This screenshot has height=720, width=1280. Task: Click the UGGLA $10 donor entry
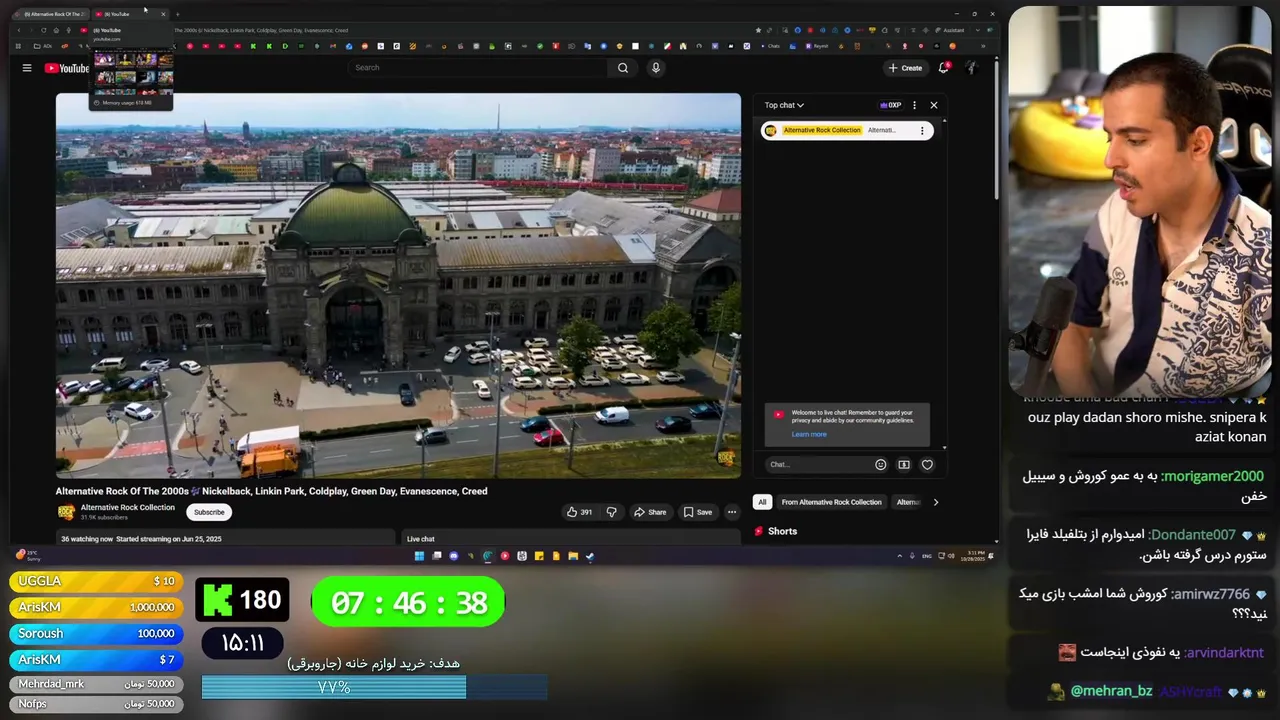(97, 581)
